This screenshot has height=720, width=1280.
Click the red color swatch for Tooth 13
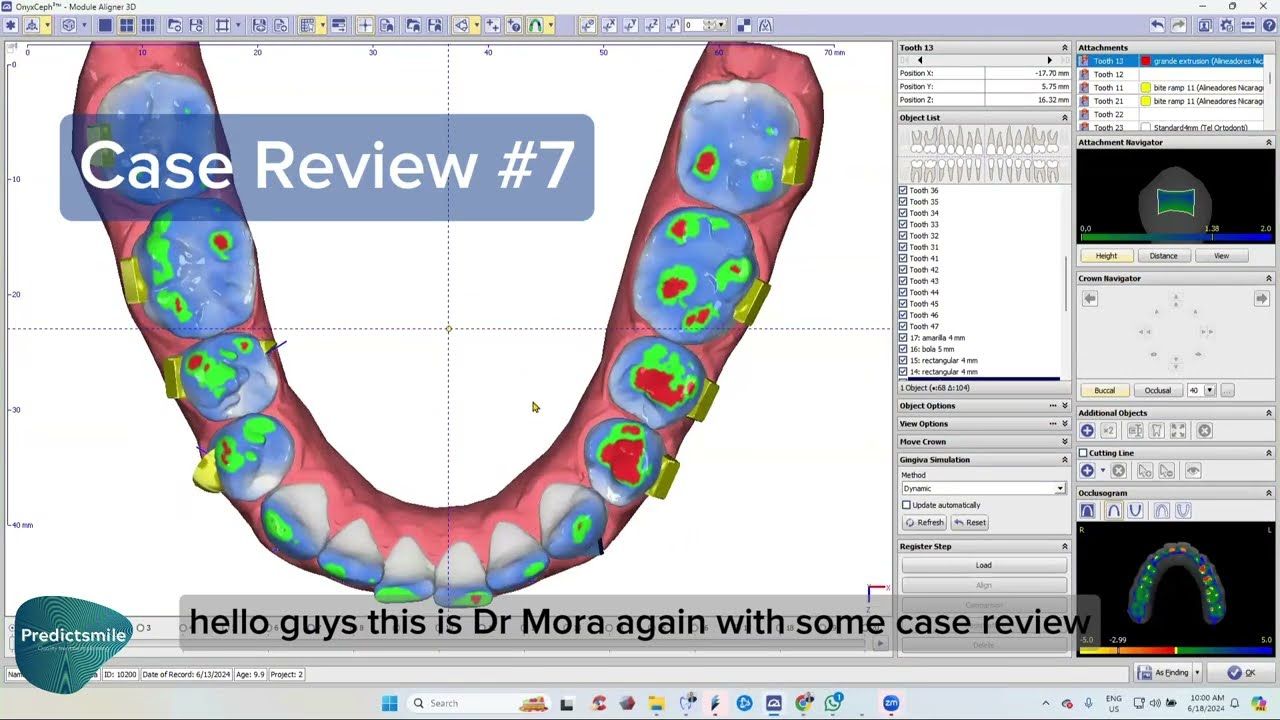[1146, 61]
